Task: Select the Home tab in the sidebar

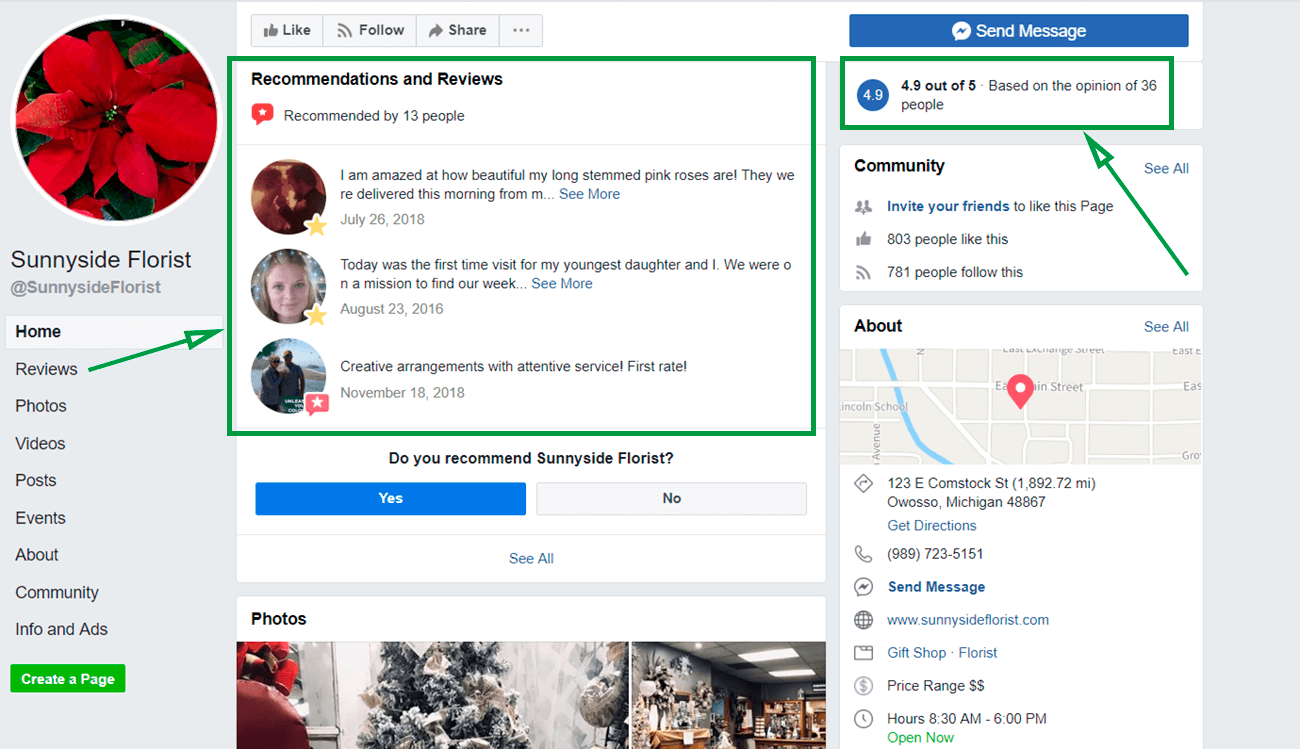Action: click(115, 332)
